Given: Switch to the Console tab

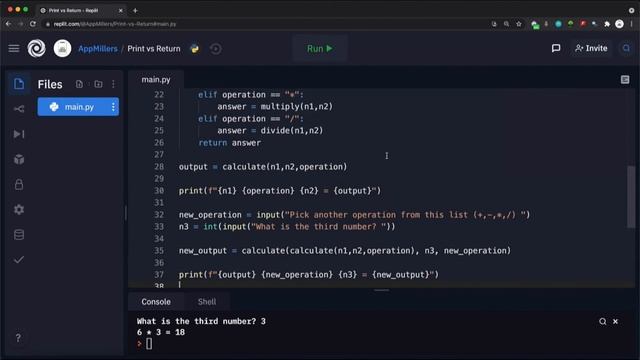Looking at the screenshot, I should (x=156, y=302).
